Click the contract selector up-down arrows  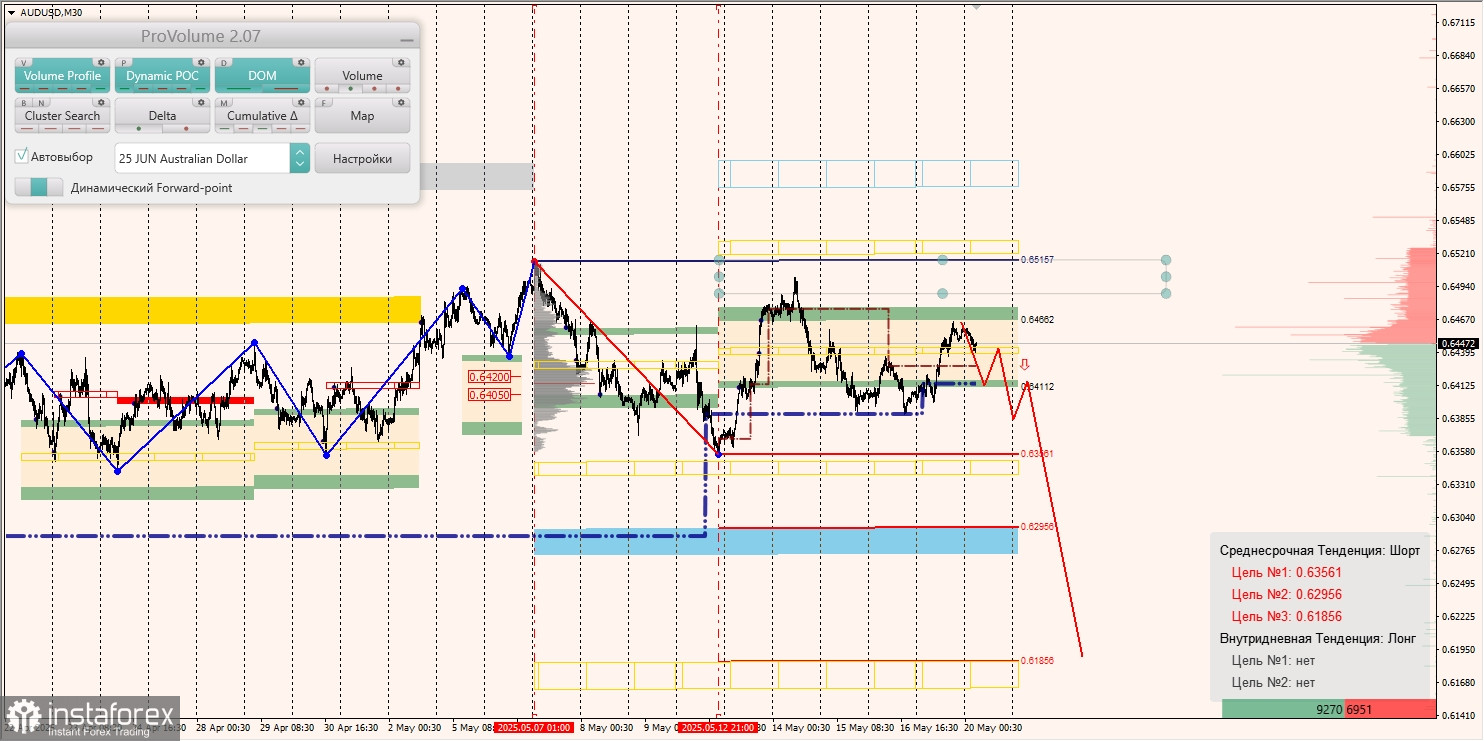[x=300, y=158]
